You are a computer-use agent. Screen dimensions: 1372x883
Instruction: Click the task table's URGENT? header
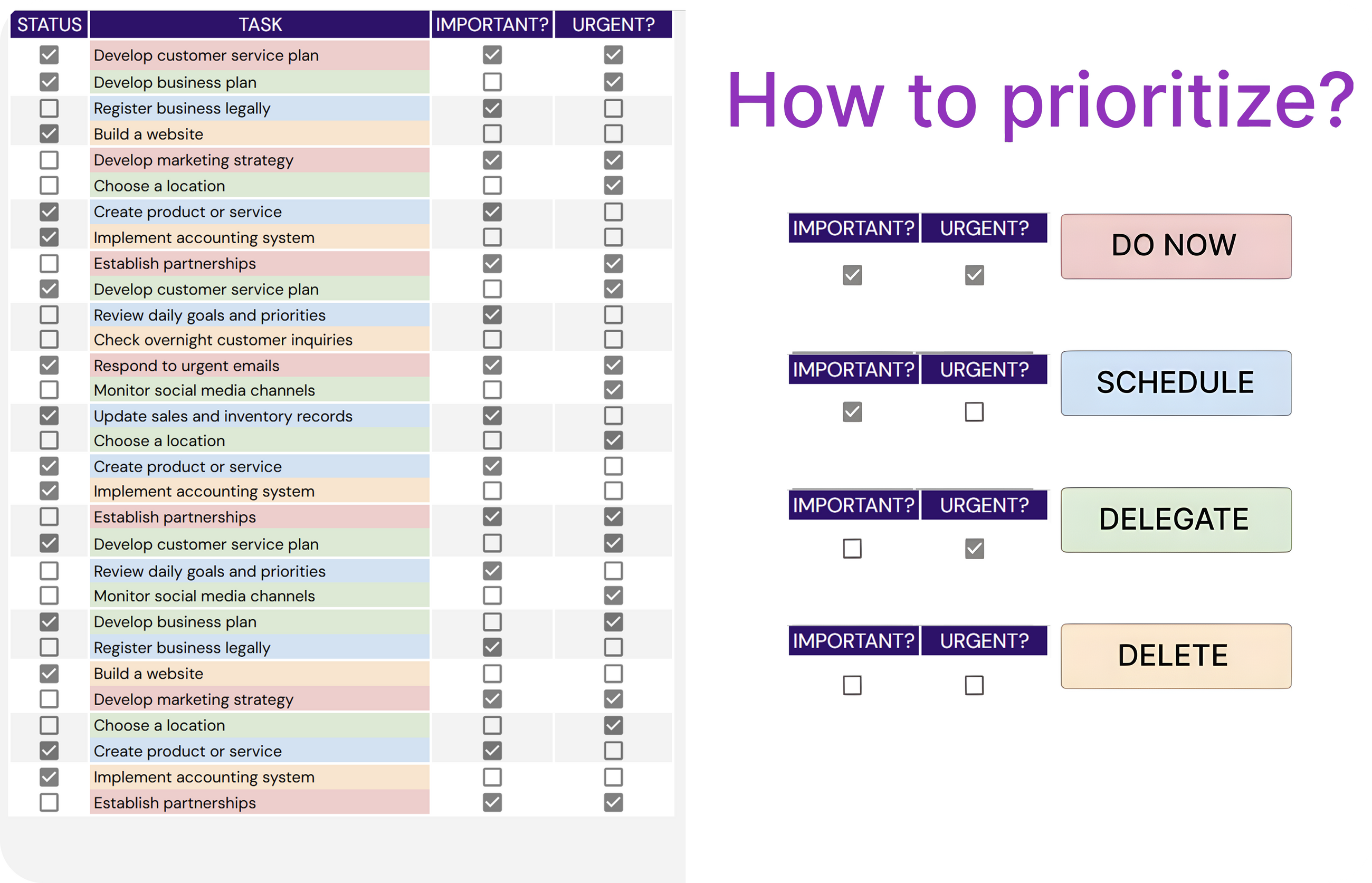(x=613, y=25)
